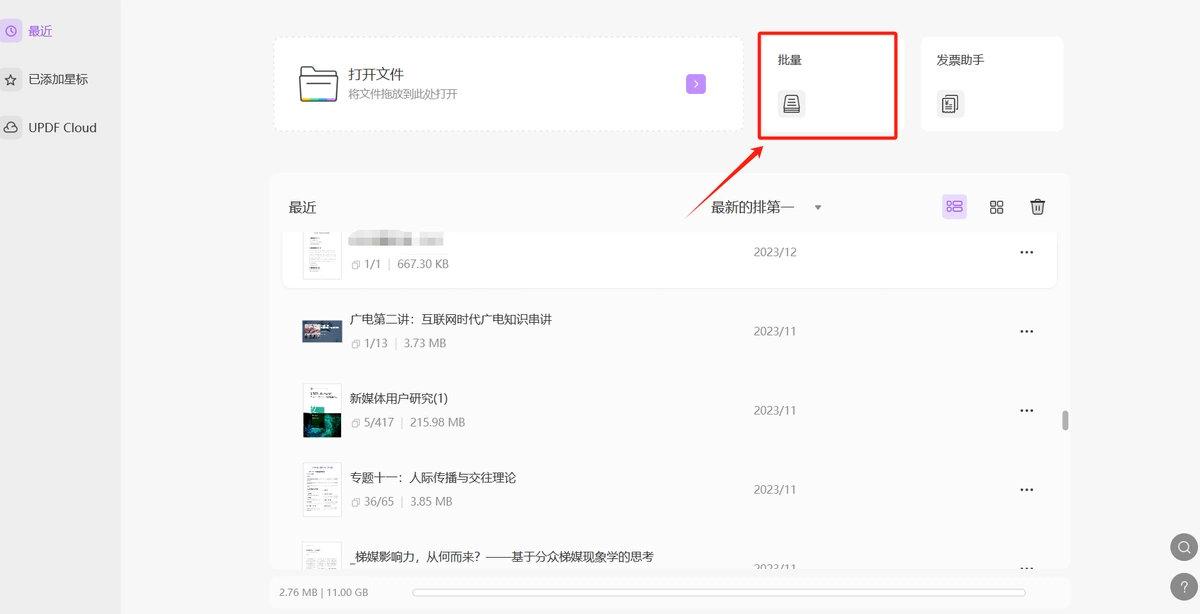Click the colorful folder icon for 打开文件

319,84
